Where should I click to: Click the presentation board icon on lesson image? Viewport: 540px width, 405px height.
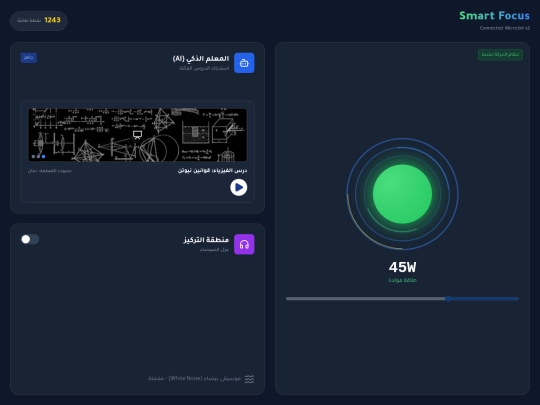(137, 135)
